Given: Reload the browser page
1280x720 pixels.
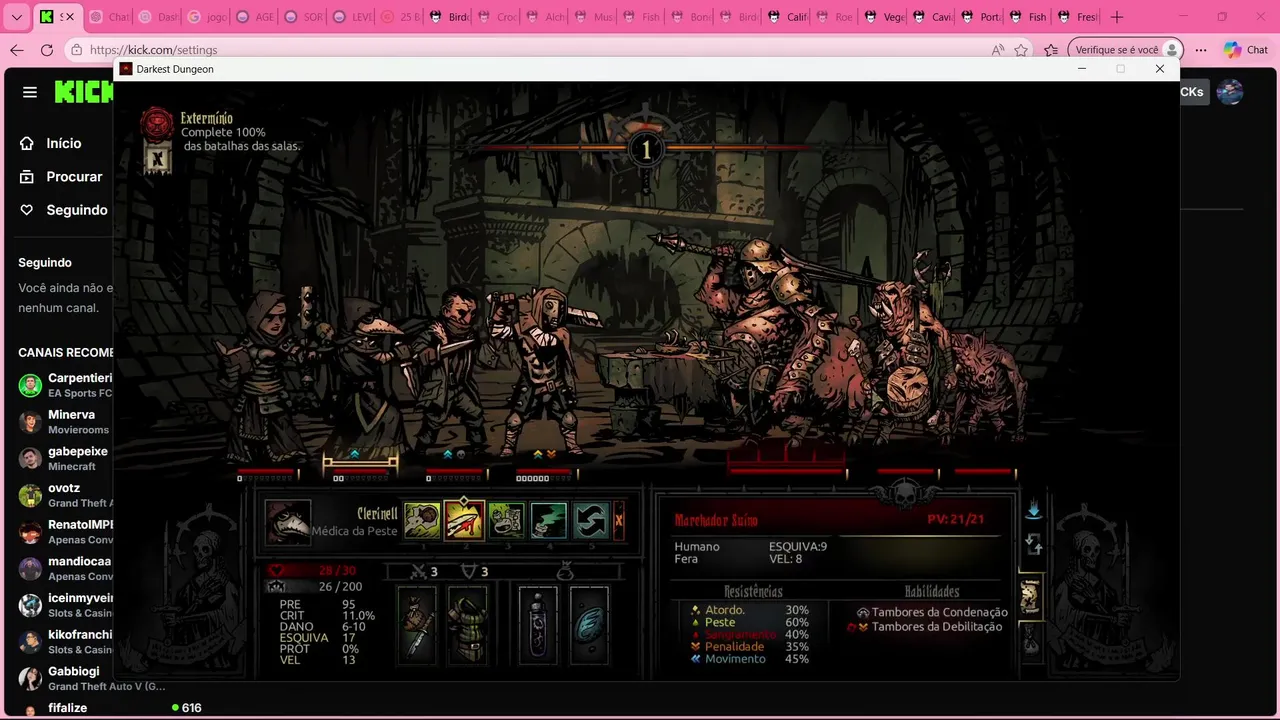Looking at the screenshot, I should 47,49.
